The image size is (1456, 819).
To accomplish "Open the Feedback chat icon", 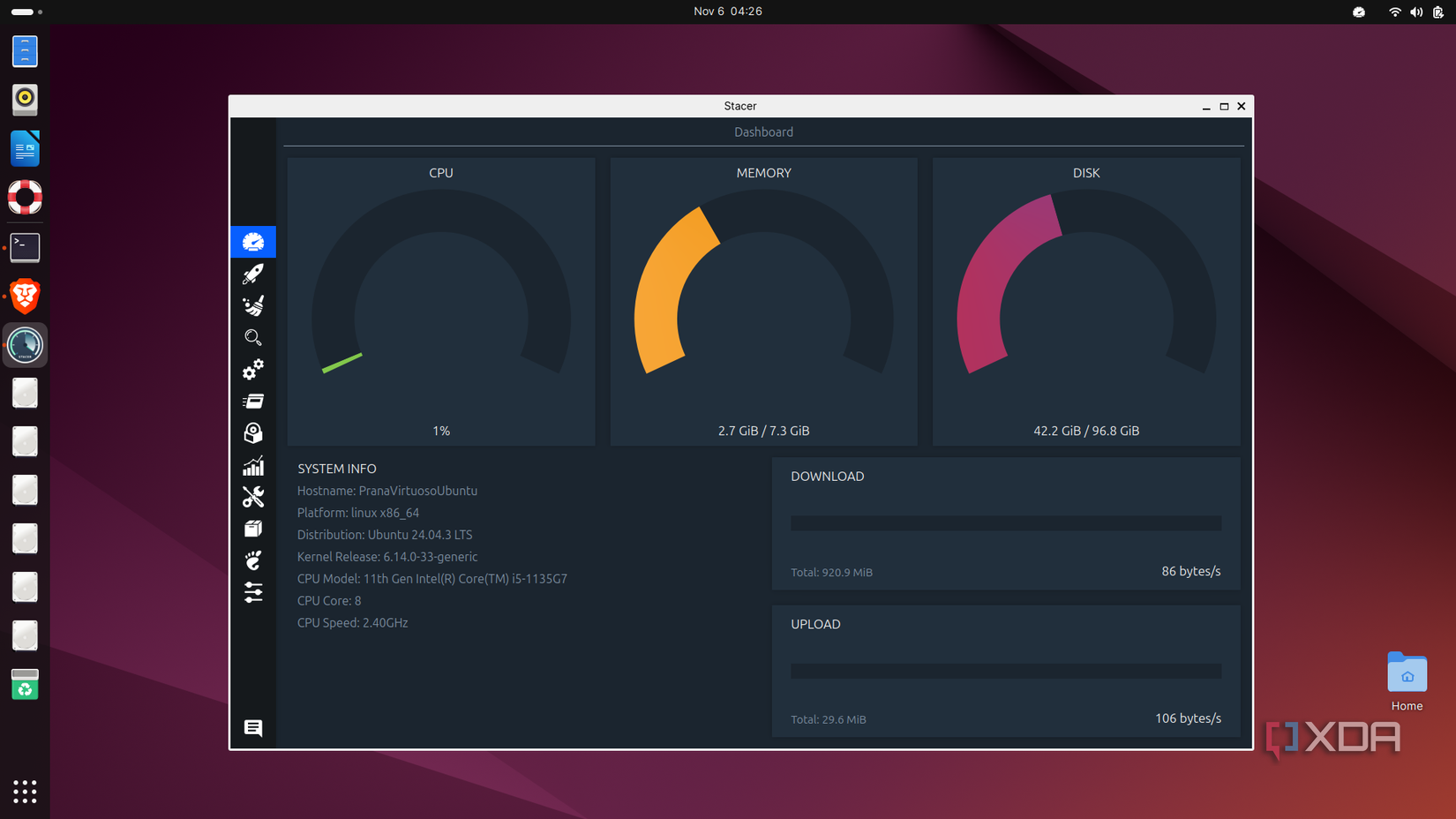I will [x=253, y=727].
